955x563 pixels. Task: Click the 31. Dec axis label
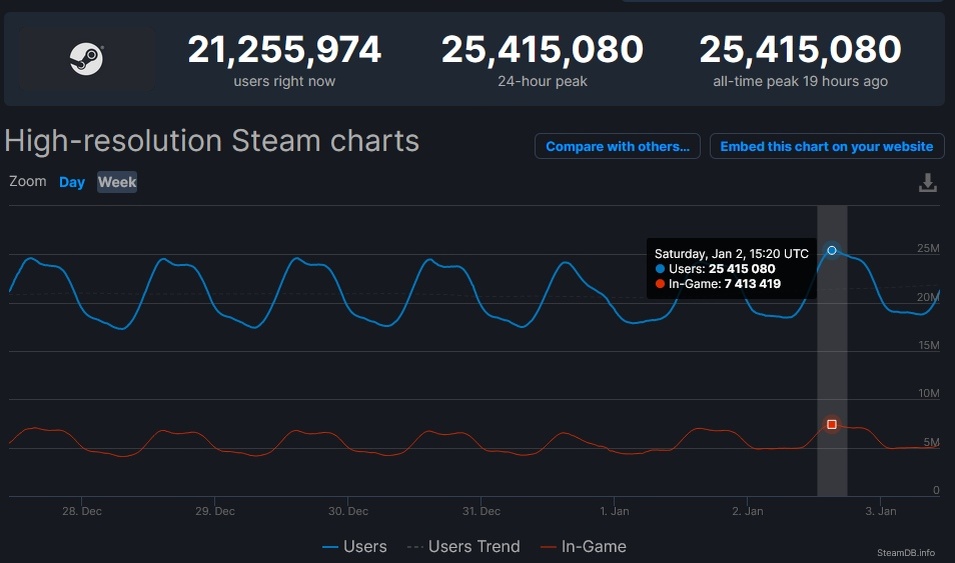481,511
